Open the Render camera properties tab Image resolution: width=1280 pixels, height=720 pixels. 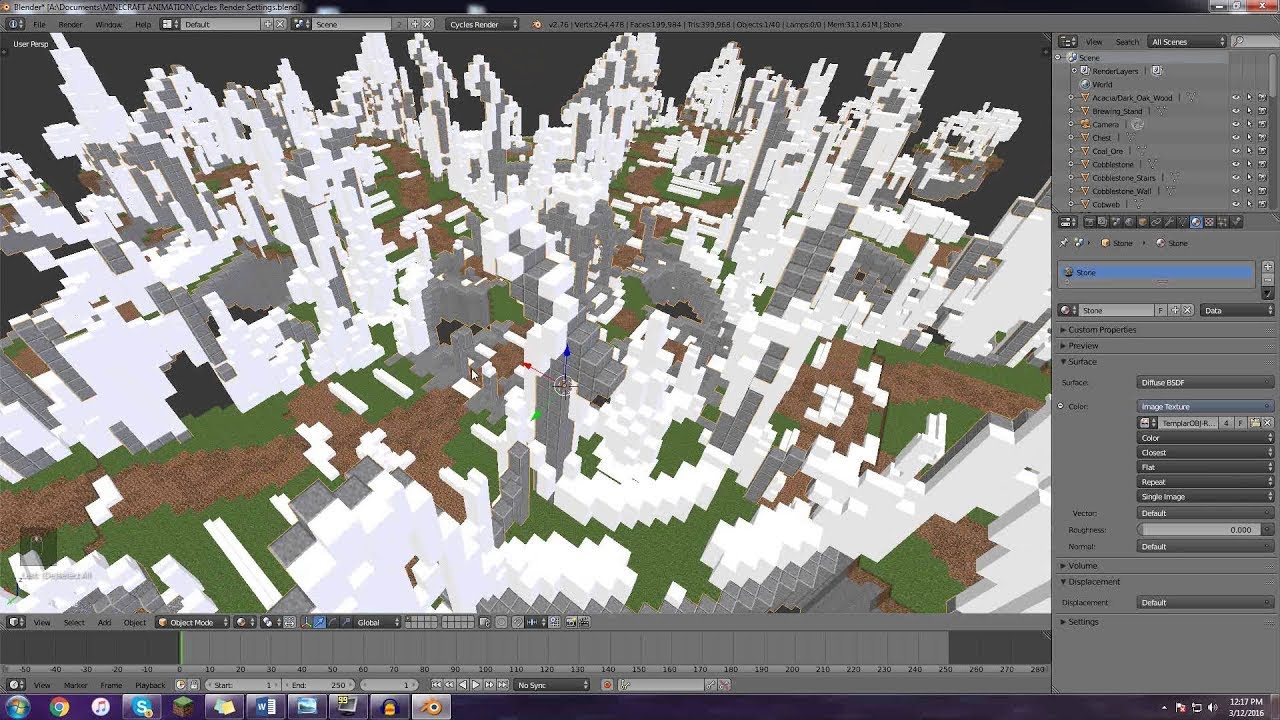[x=1090, y=221]
